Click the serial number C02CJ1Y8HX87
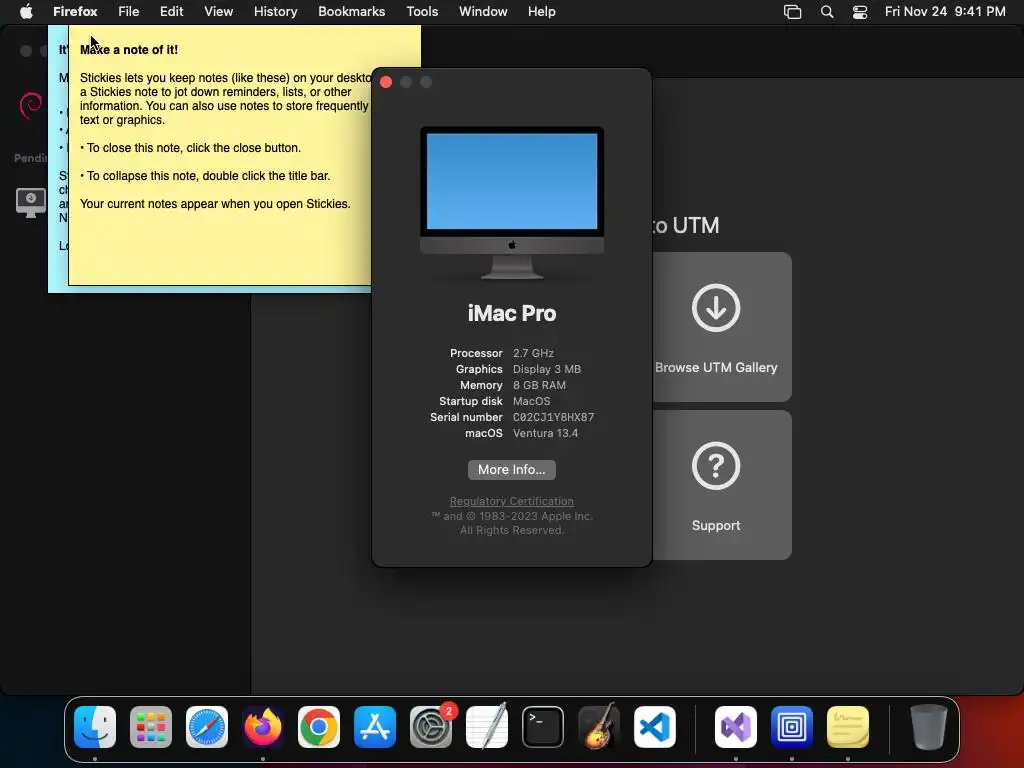The height and width of the screenshot is (768, 1024). 553,417
